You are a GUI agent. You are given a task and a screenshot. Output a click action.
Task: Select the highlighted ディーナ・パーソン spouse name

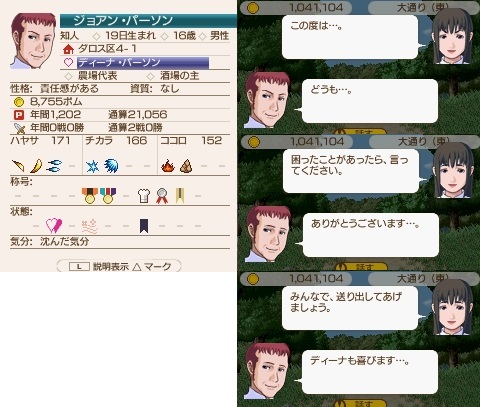point(143,63)
